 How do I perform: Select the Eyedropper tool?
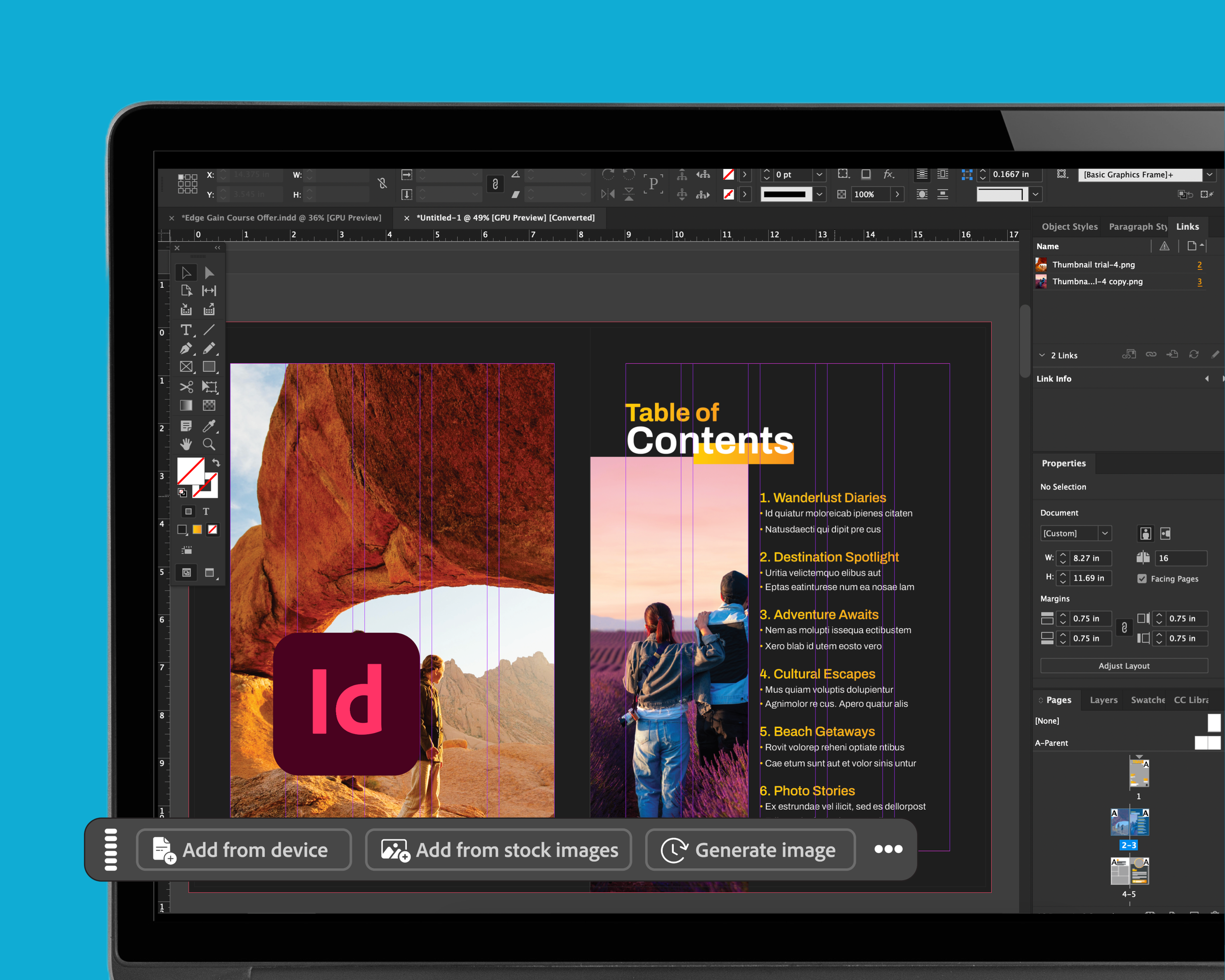(x=209, y=425)
